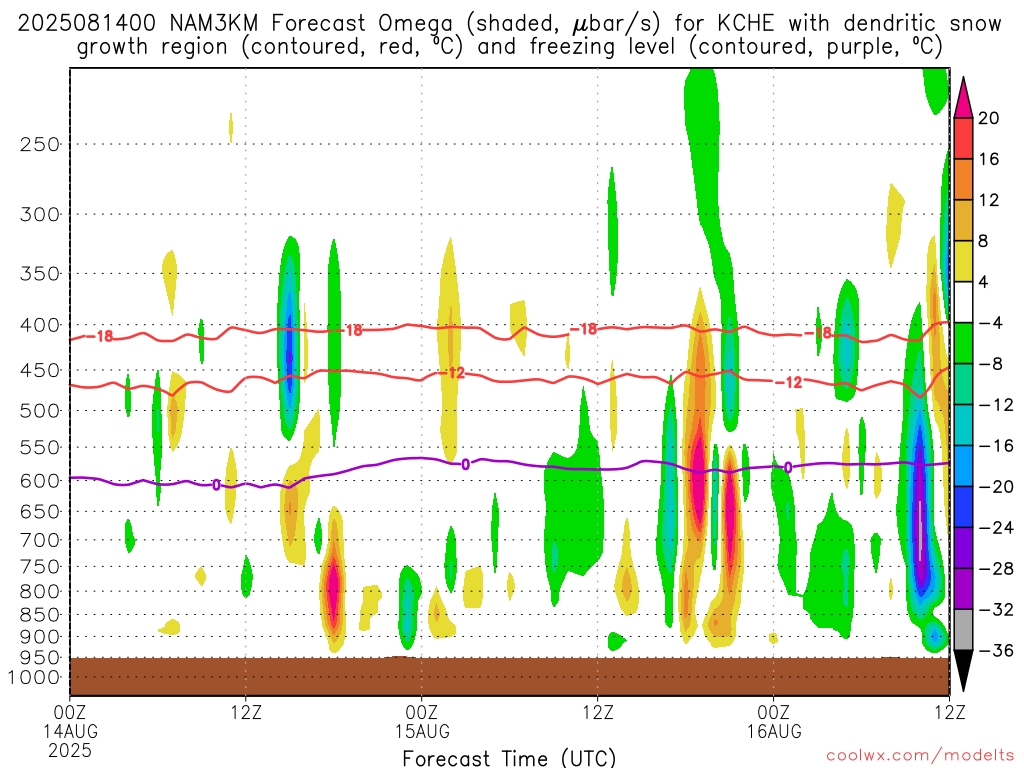Click the brown ground surface band
This screenshot has width=1024, height=768.
(x=509, y=677)
